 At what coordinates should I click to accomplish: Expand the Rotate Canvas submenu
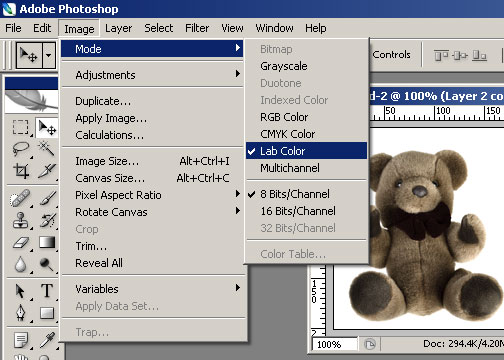(152, 212)
